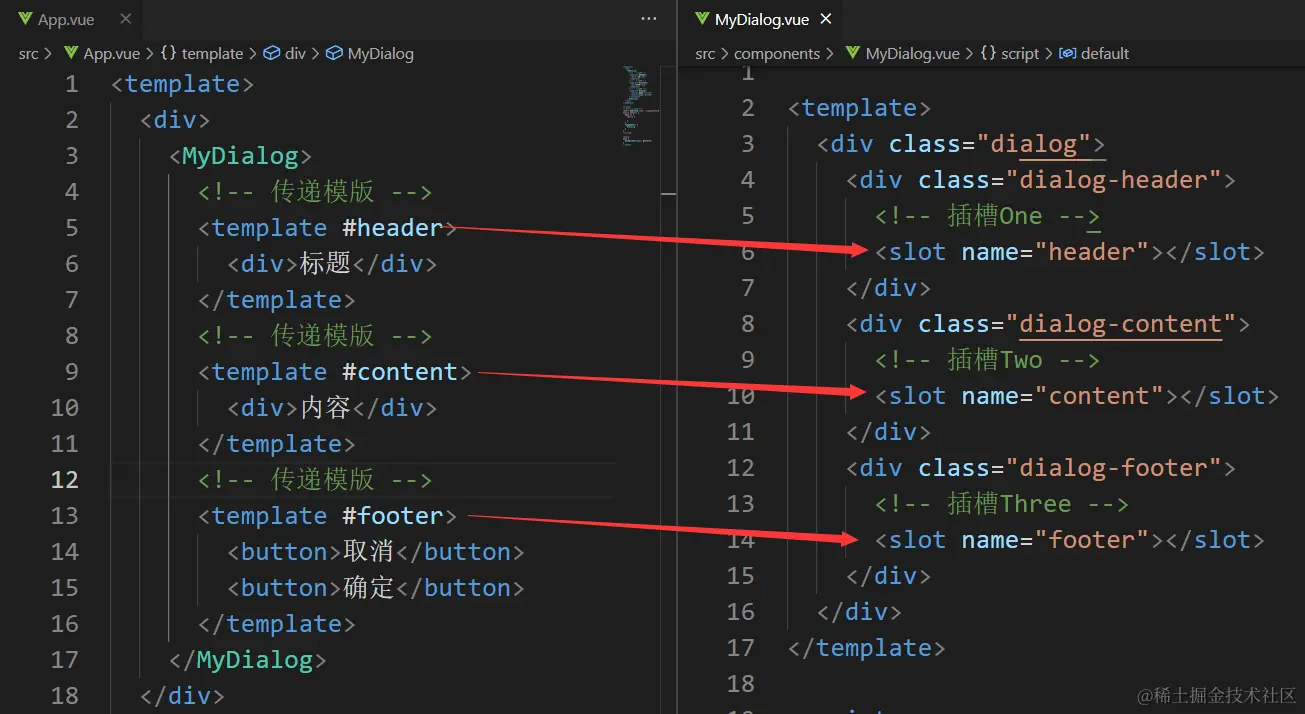
Task: Select line 12 number in App.vue gutter
Action: (64, 480)
